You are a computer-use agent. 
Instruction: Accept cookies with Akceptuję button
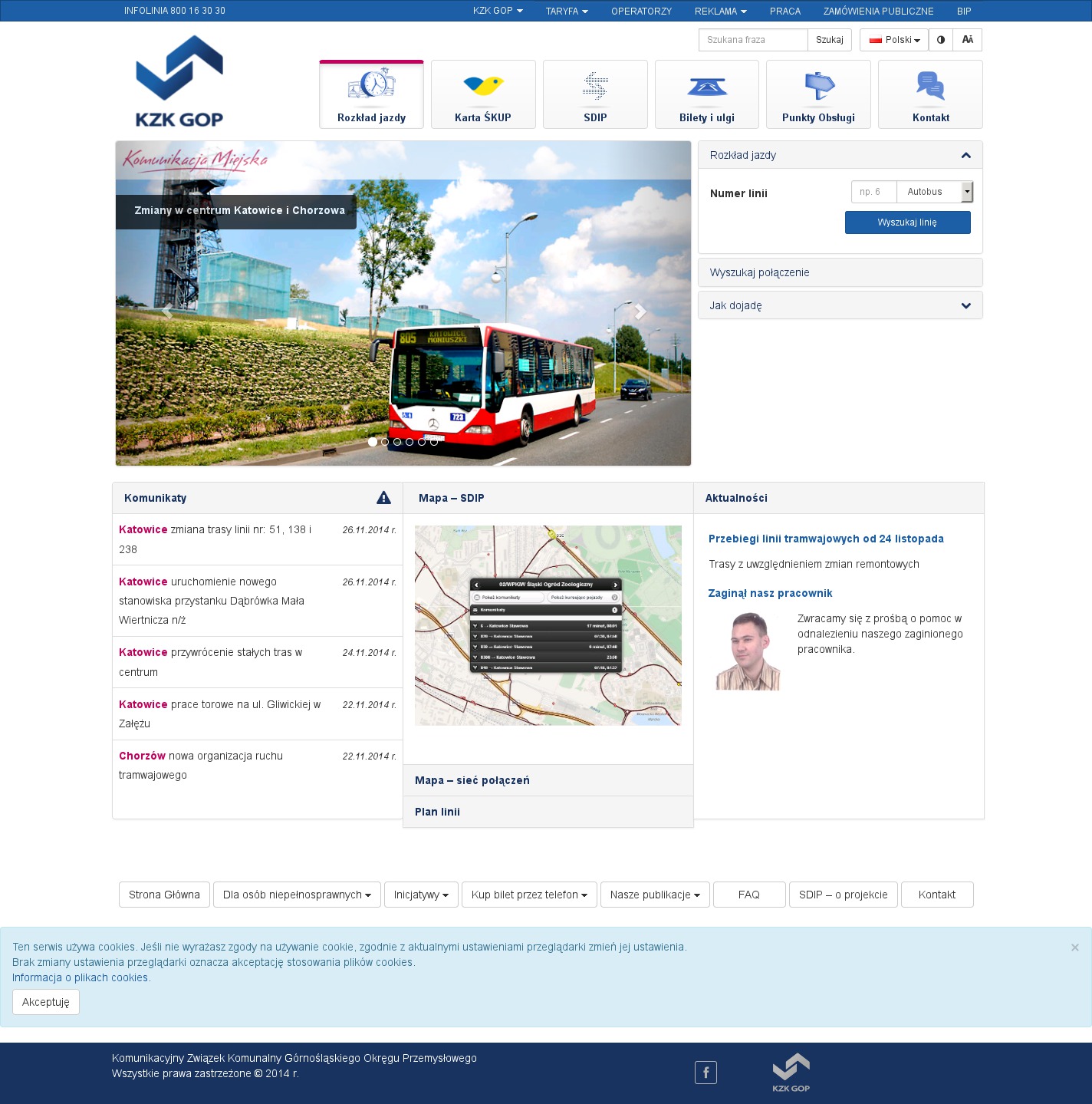(x=46, y=1002)
